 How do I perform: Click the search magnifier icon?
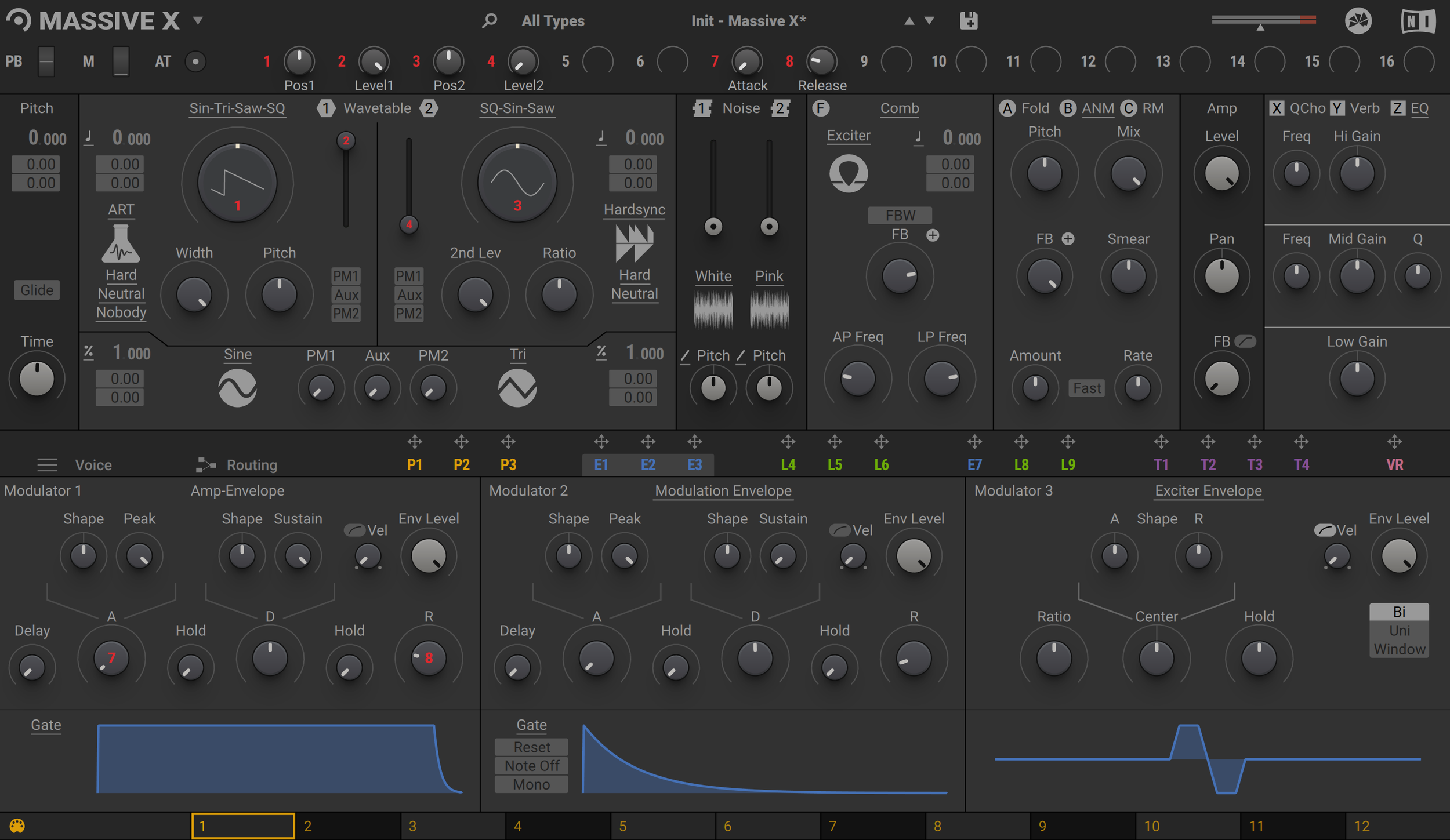[x=490, y=21]
